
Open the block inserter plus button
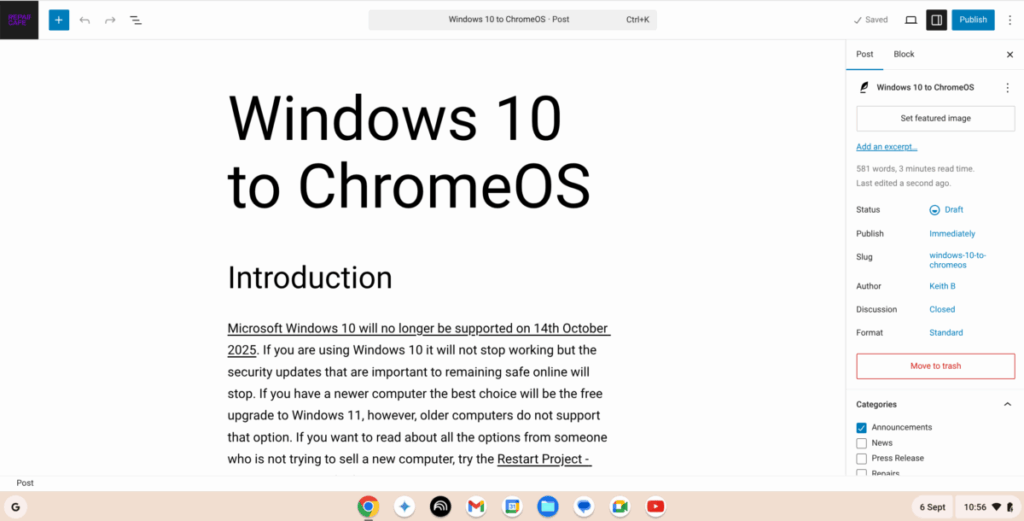59,20
